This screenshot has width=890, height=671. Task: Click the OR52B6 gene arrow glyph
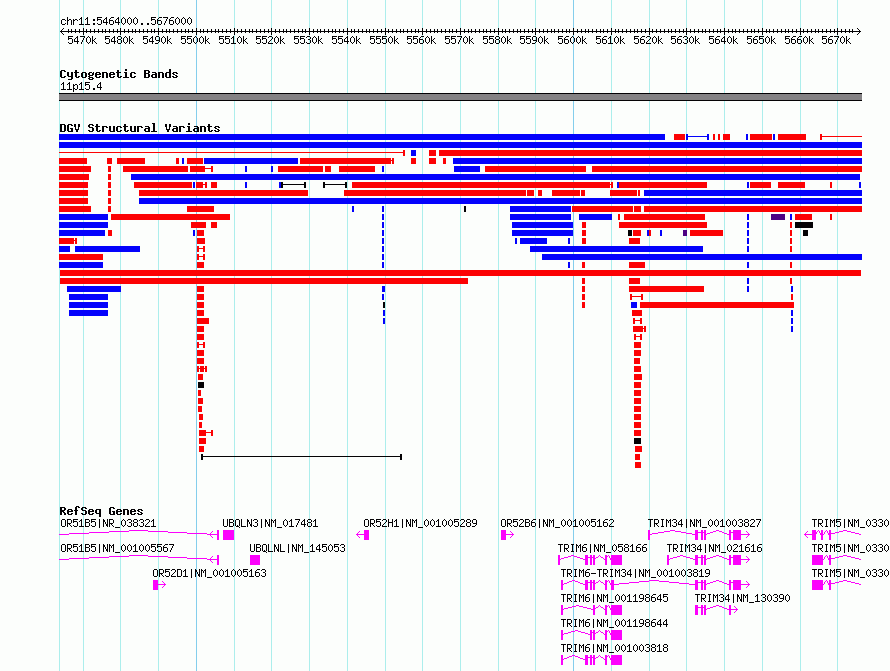(507, 535)
